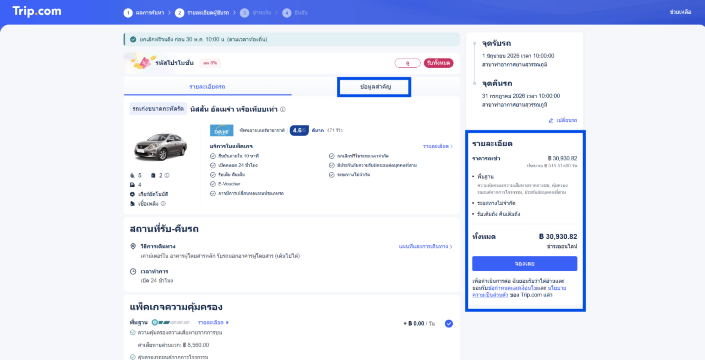705x360 pixels.
Task: Click the เปิด 24 ชั่วโมง hours text
Action: point(157,280)
